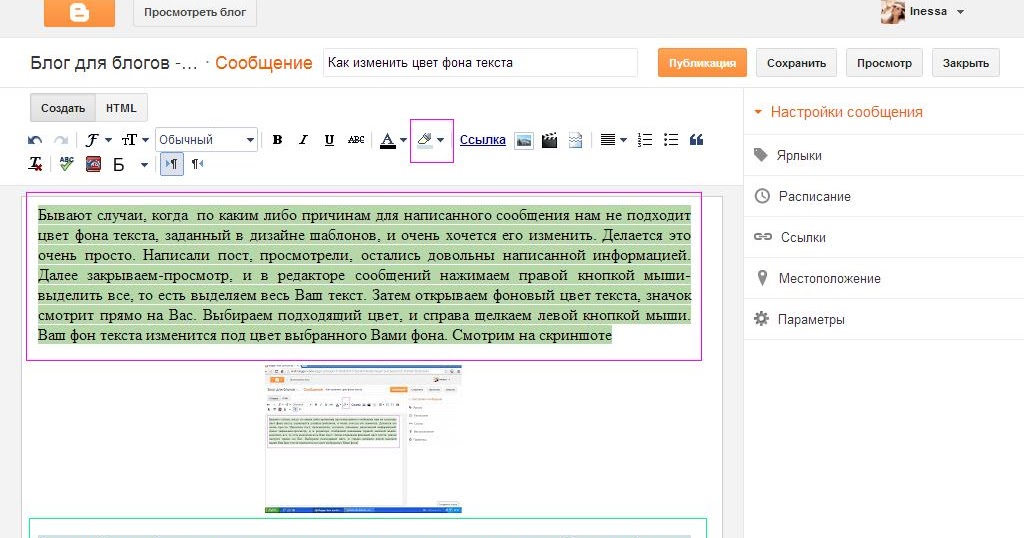
Task: Click the orange Blogger logo
Action: [x=79, y=12]
